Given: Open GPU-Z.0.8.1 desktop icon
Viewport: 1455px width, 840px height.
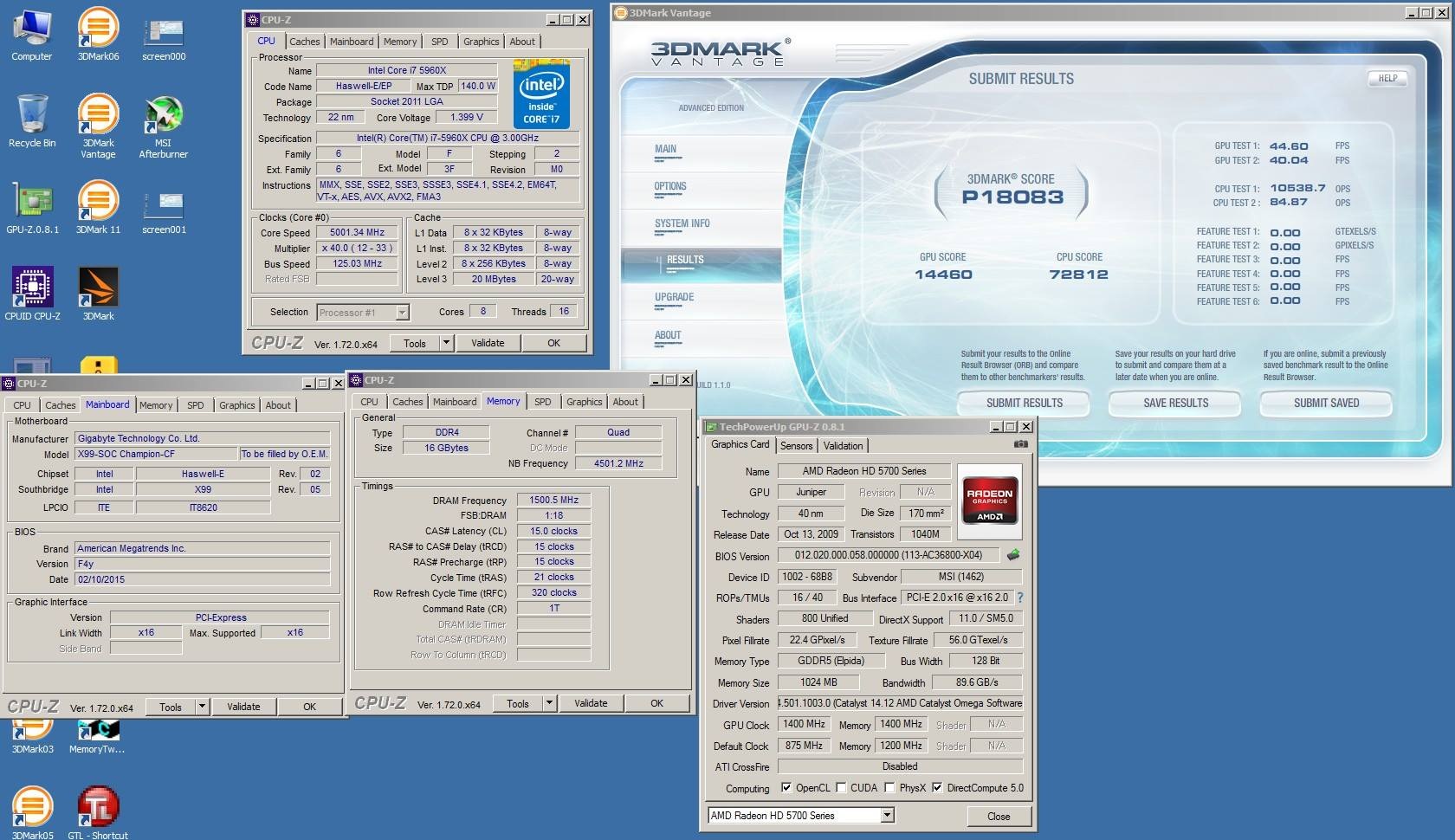Looking at the screenshot, I should pos(32,208).
